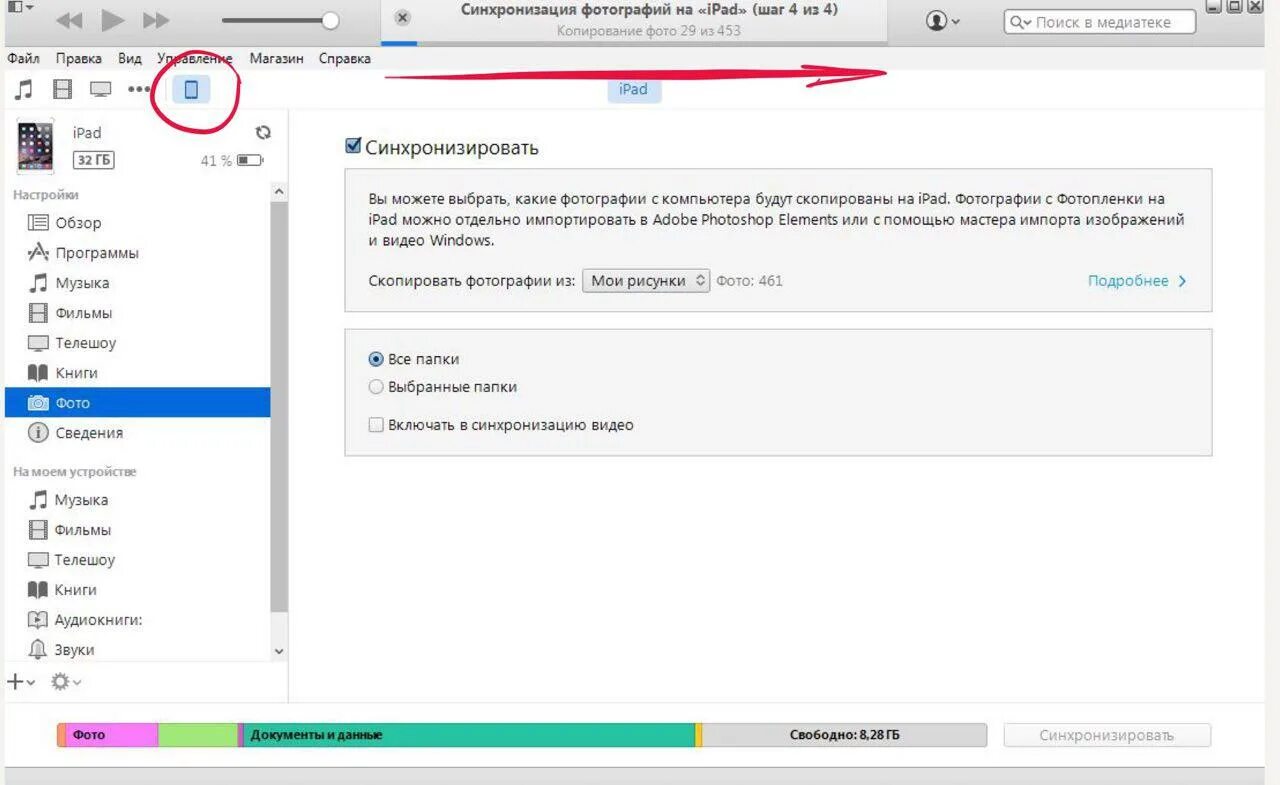This screenshot has height=785, width=1280.
Task: Open the Music library icon
Action: (23, 90)
